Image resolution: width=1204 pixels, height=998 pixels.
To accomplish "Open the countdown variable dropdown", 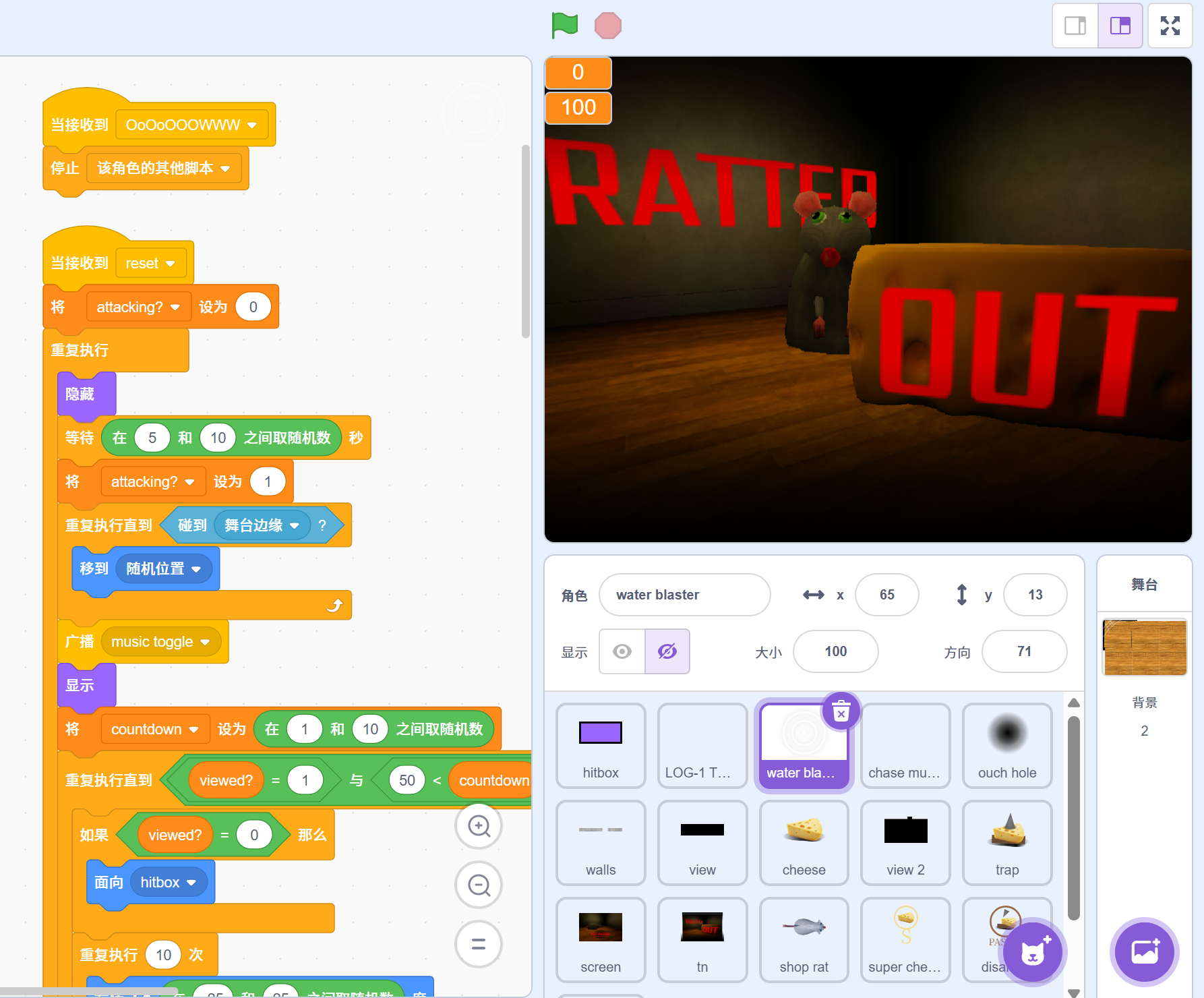I will 194,730.
